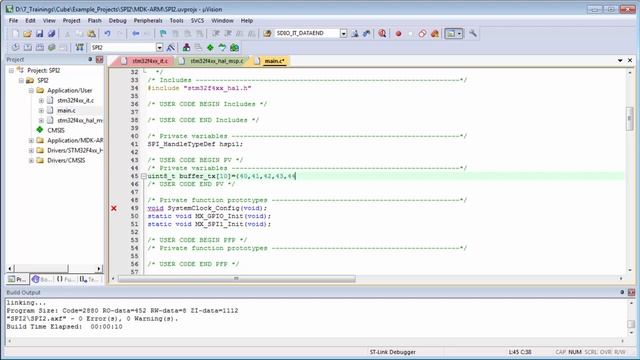Click the Kill All Breakpoints icon
Screen dimensions: 640x360
[x=435, y=33]
